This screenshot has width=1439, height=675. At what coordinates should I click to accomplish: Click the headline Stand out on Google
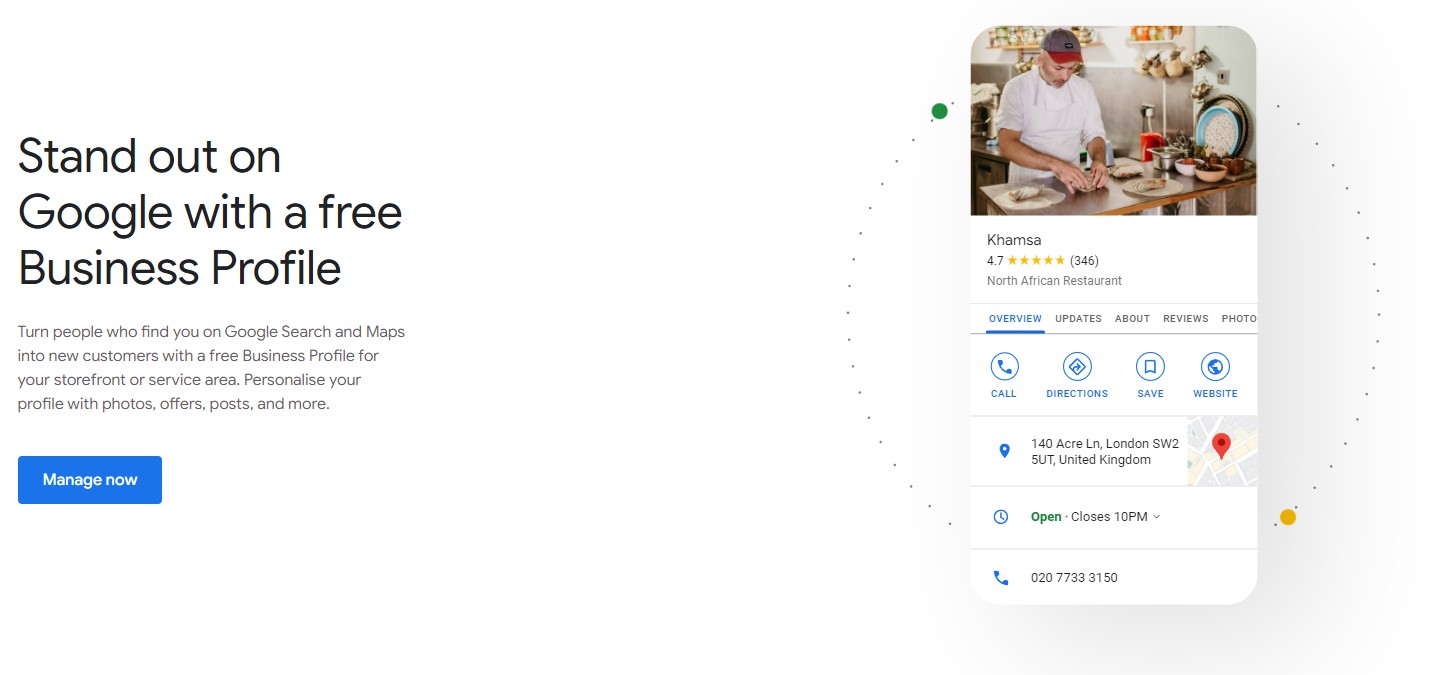pos(210,213)
